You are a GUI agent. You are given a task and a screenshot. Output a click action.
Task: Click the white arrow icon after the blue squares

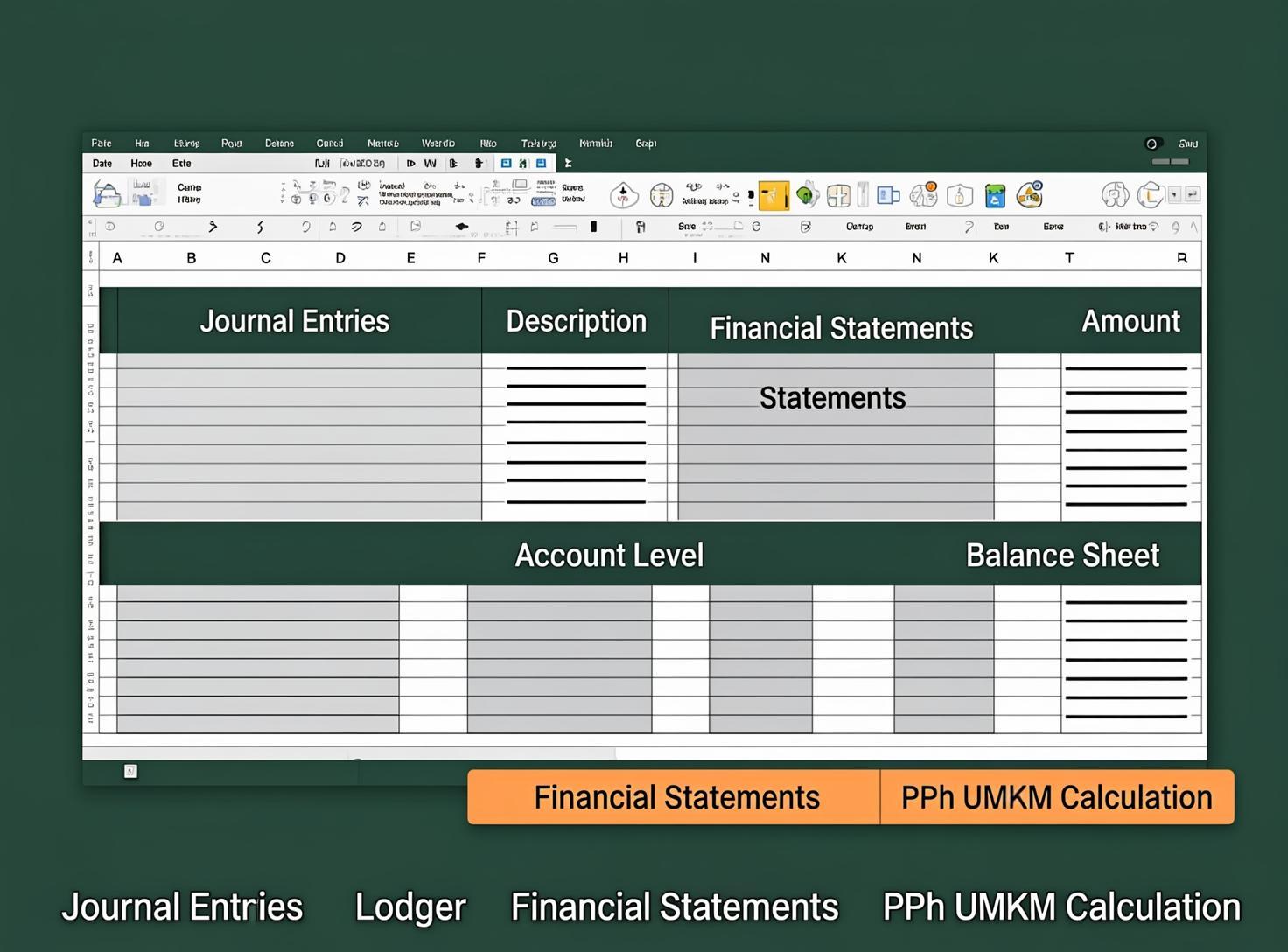pos(568,164)
